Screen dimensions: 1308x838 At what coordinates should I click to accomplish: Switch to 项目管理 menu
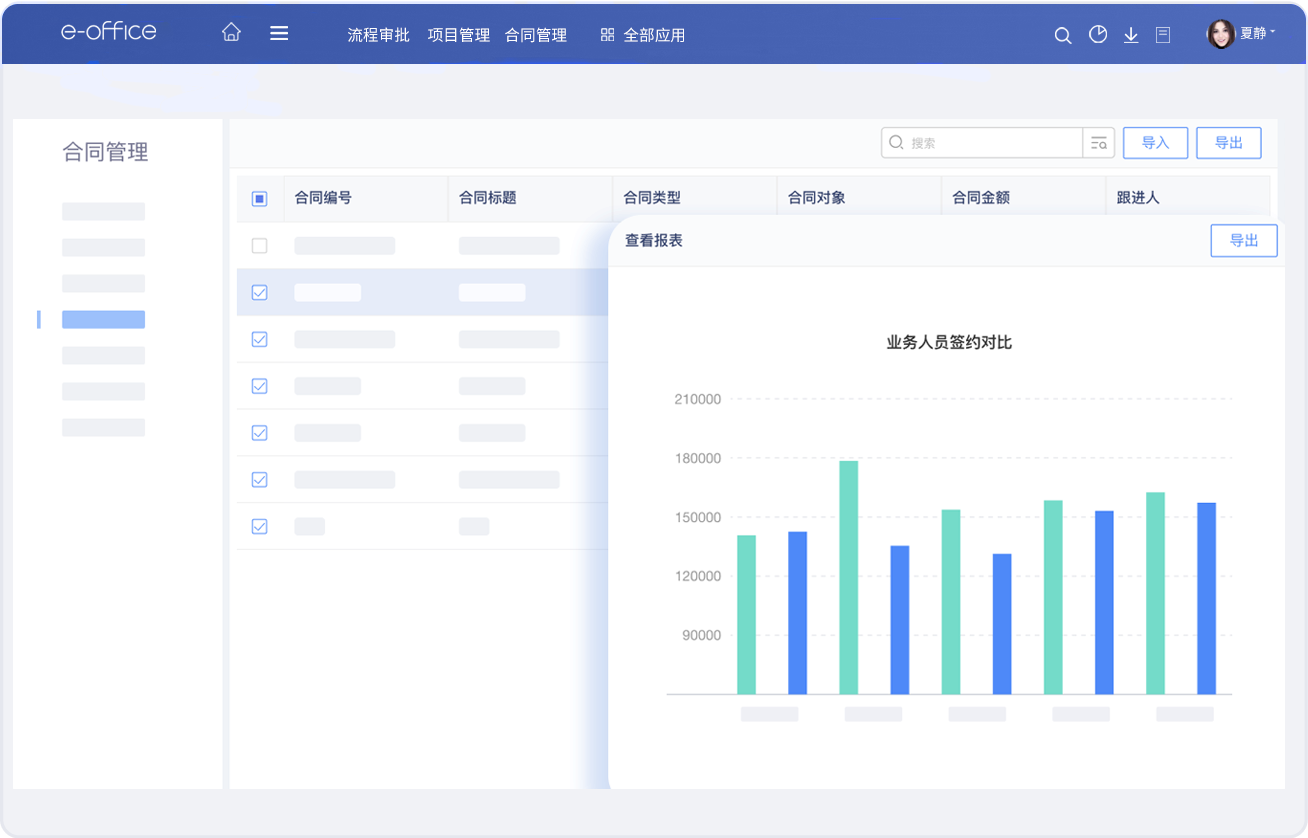[458, 35]
